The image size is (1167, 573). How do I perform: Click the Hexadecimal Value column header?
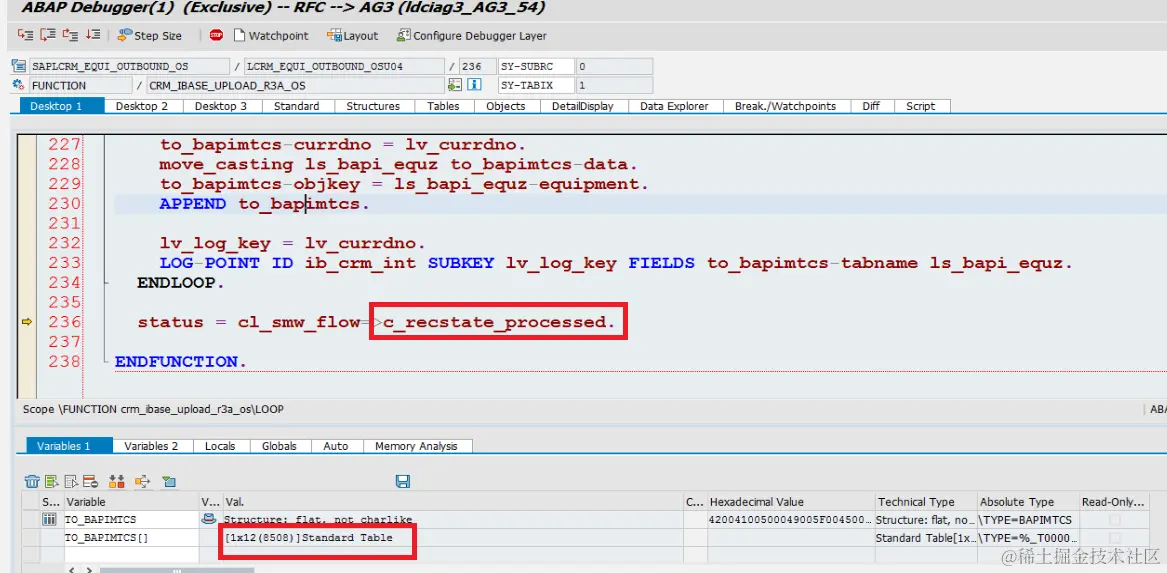(x=790, y=502)
